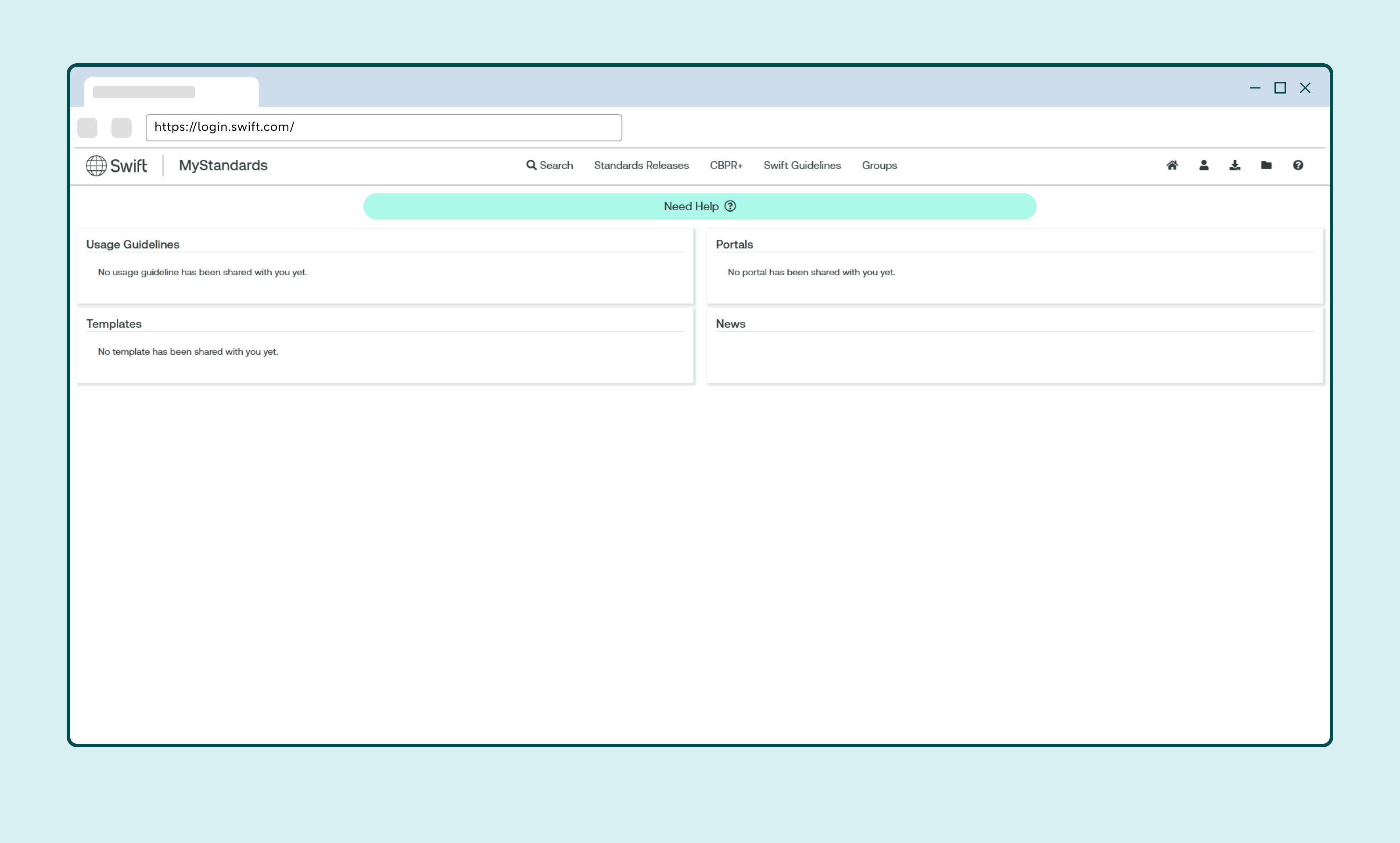Click the browser forward button placeholder
Viewport: 1400px width, 843px height.
pyautogui.click(x=122, y=127)
